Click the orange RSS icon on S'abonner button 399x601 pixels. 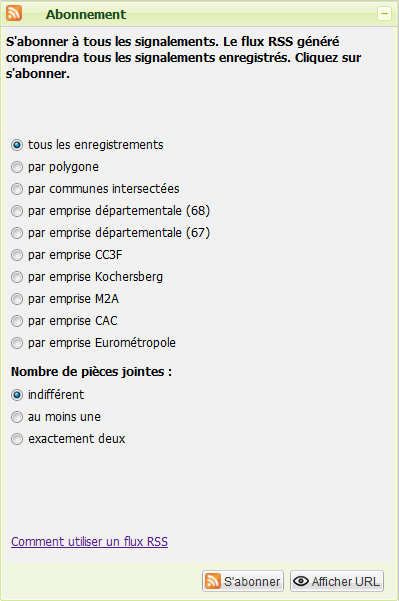click(213, 581)
